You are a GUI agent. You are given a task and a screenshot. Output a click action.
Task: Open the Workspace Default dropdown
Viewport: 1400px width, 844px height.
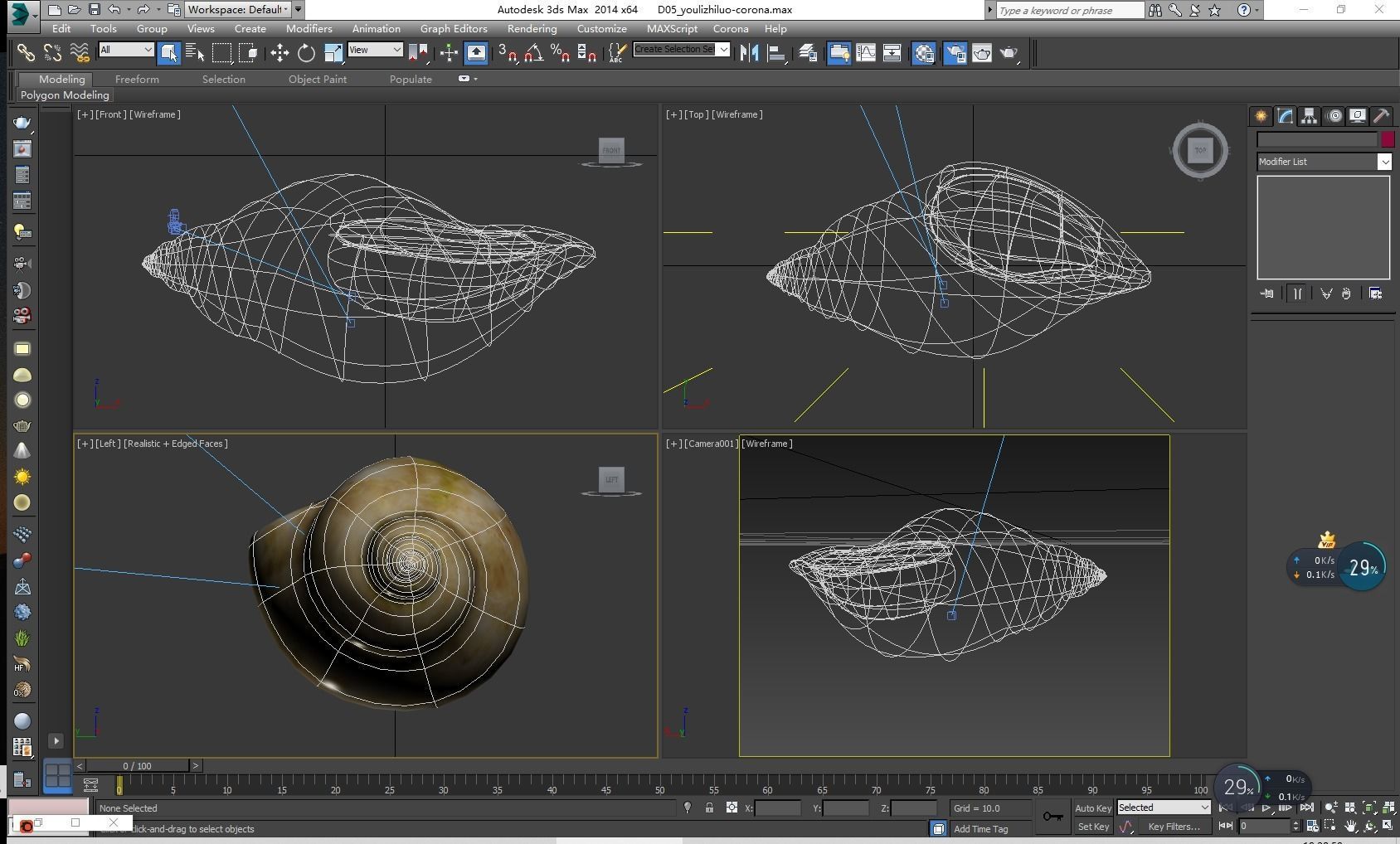238,10
